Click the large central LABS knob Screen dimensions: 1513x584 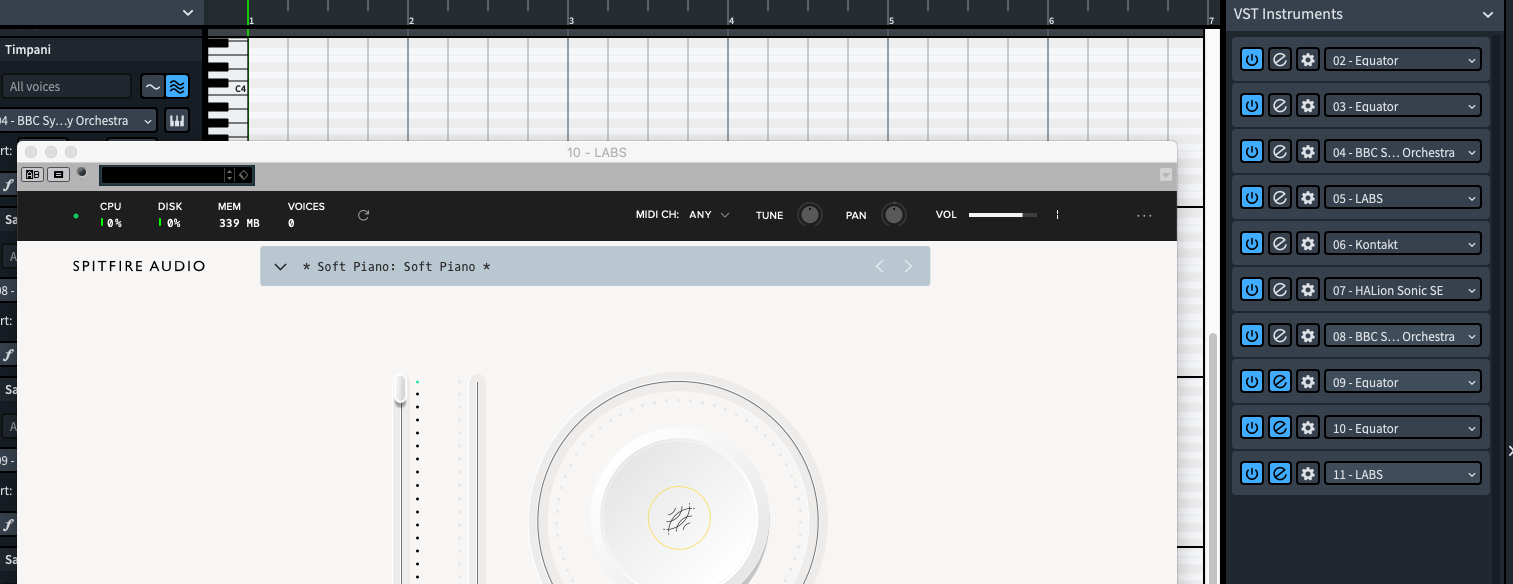(679, 518)
